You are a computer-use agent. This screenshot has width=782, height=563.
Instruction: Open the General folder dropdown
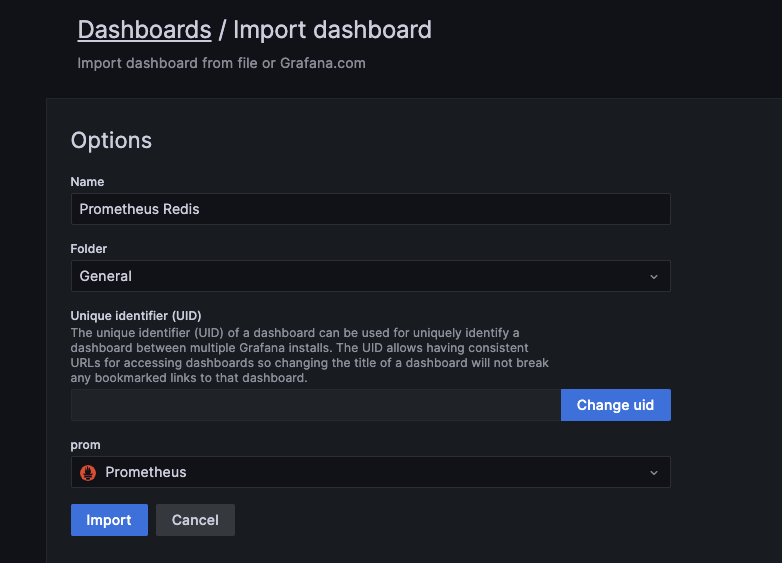371,276
